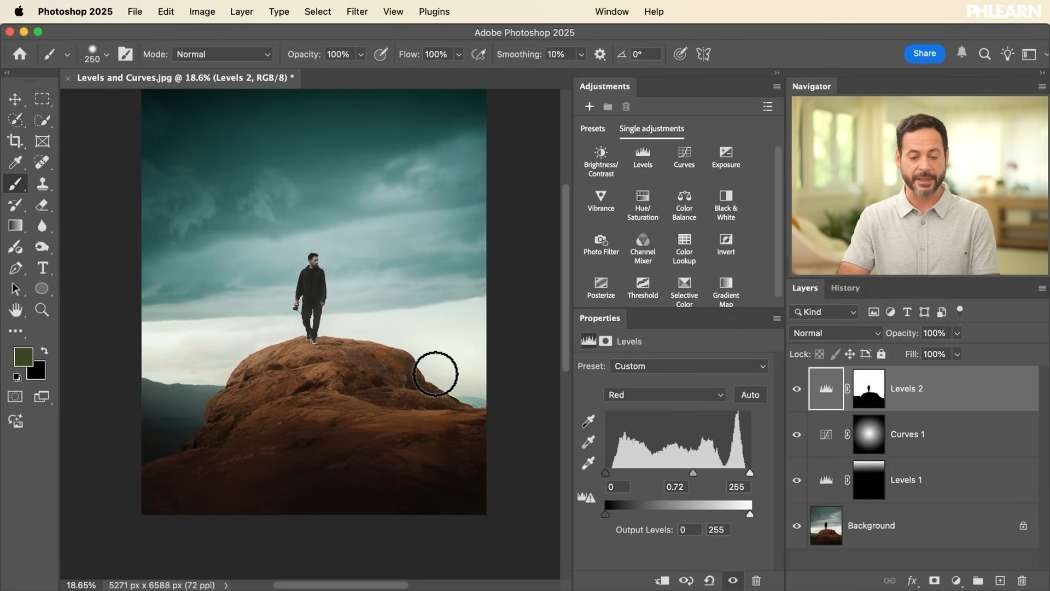Add a Hue/Saturation adjustment
This screenshot has height=591, width=1050.
(x=642, y=205)
